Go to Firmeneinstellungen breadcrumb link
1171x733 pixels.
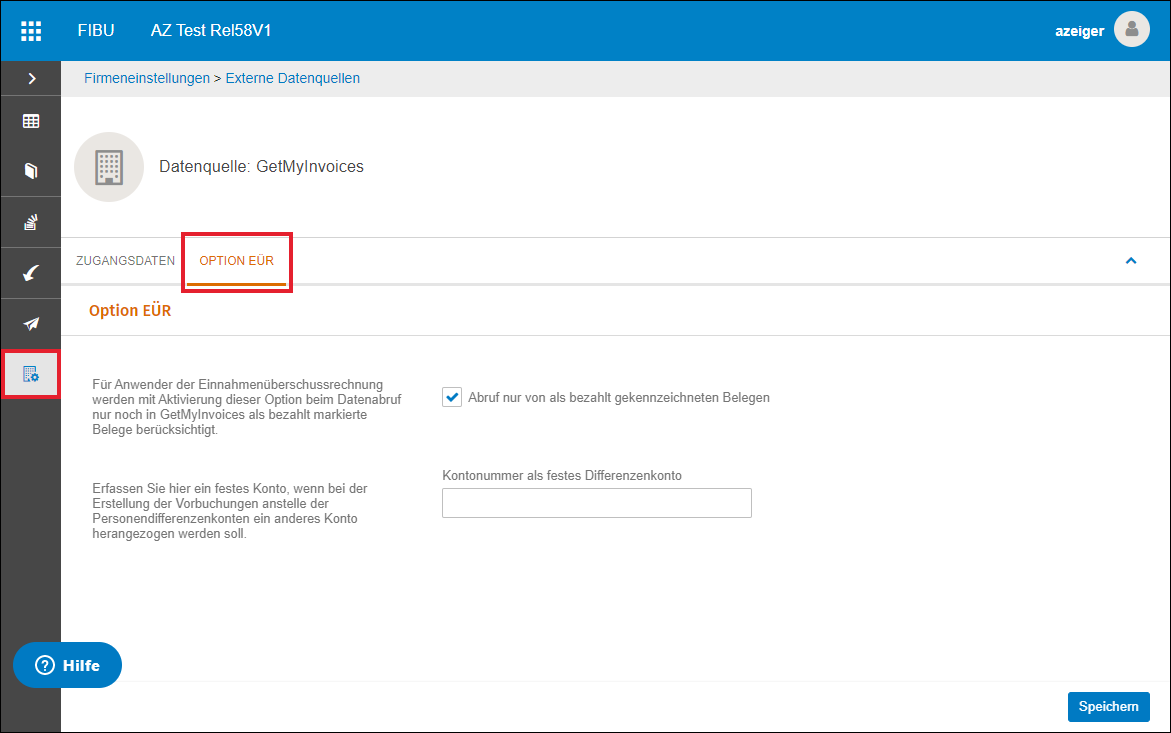pos(147,78)
